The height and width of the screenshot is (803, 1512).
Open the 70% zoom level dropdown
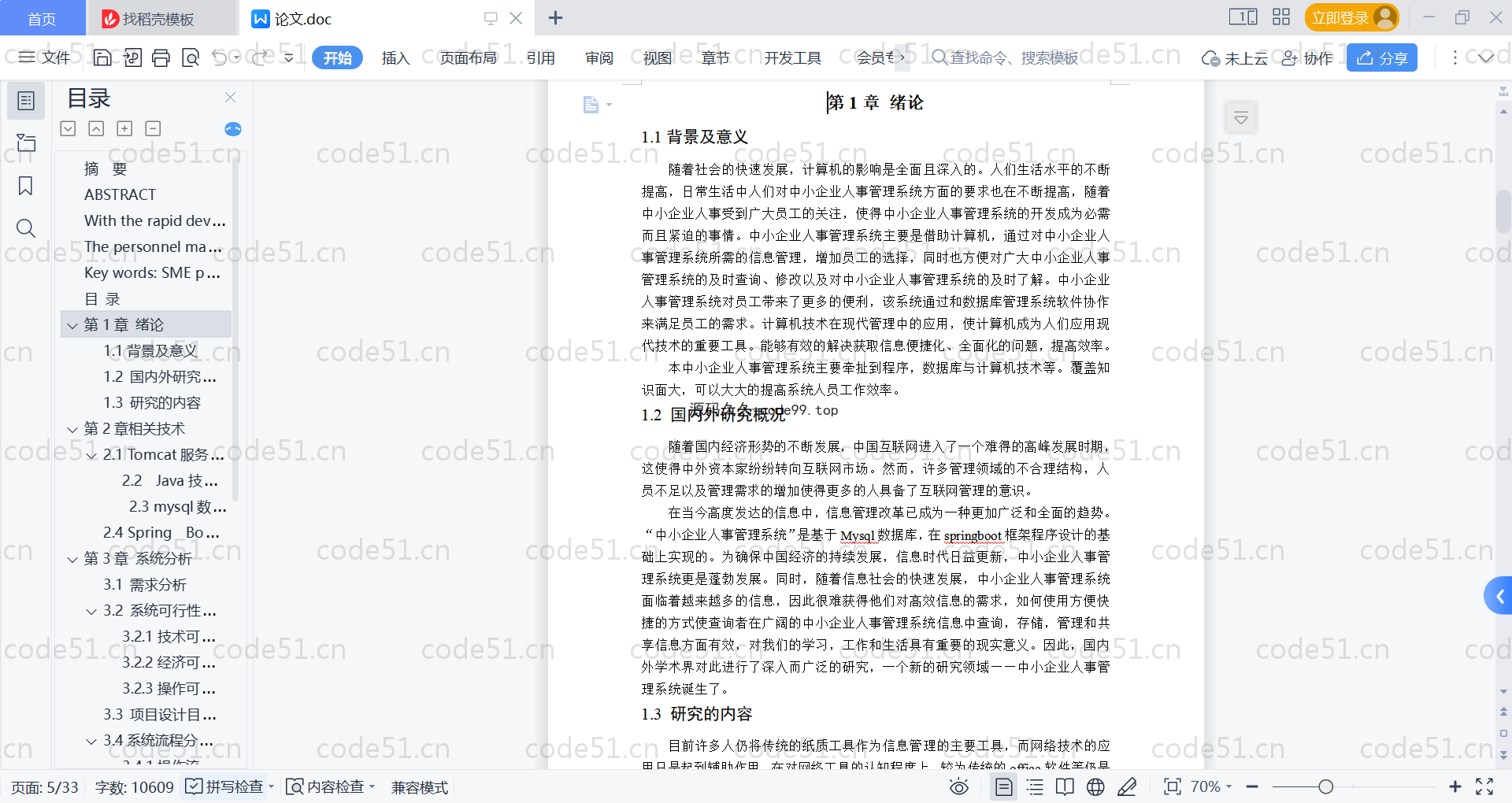click(1211, 786)
